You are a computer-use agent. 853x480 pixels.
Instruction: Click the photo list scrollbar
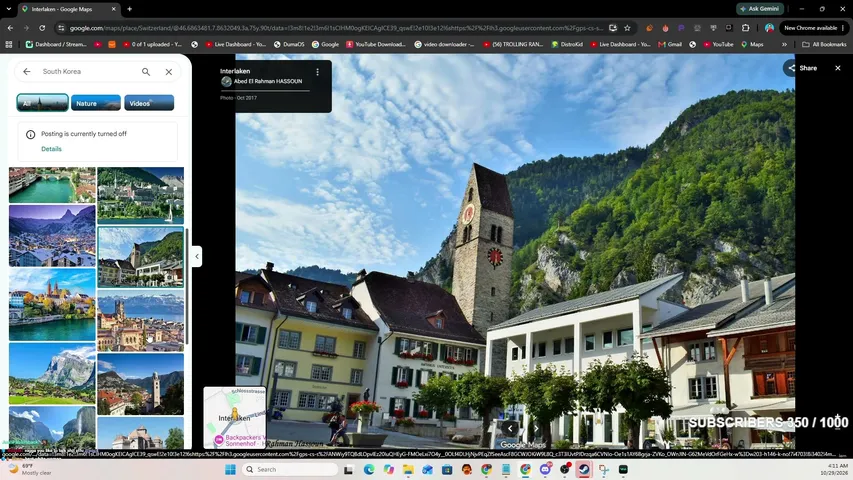click(x=187, y=286)
